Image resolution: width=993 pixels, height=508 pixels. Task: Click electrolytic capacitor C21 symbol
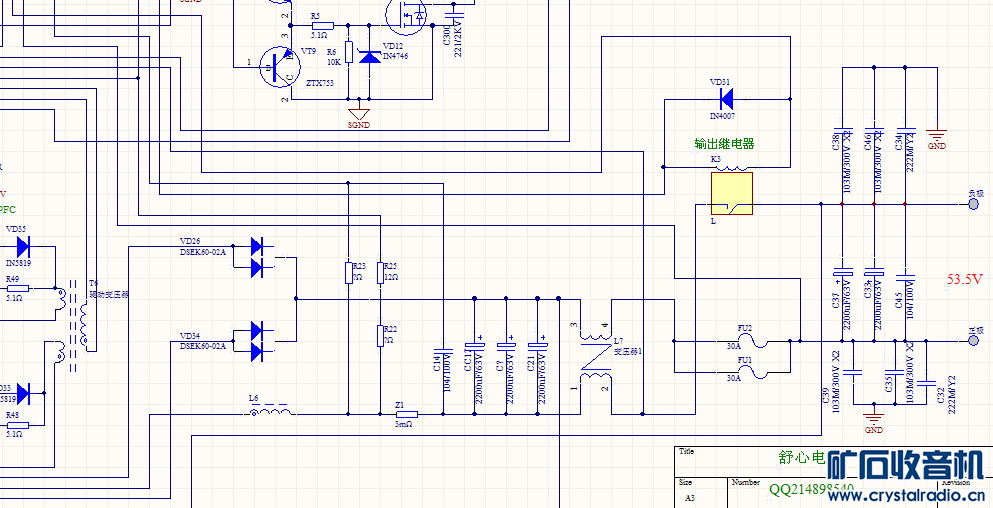(x=538, y=345)
